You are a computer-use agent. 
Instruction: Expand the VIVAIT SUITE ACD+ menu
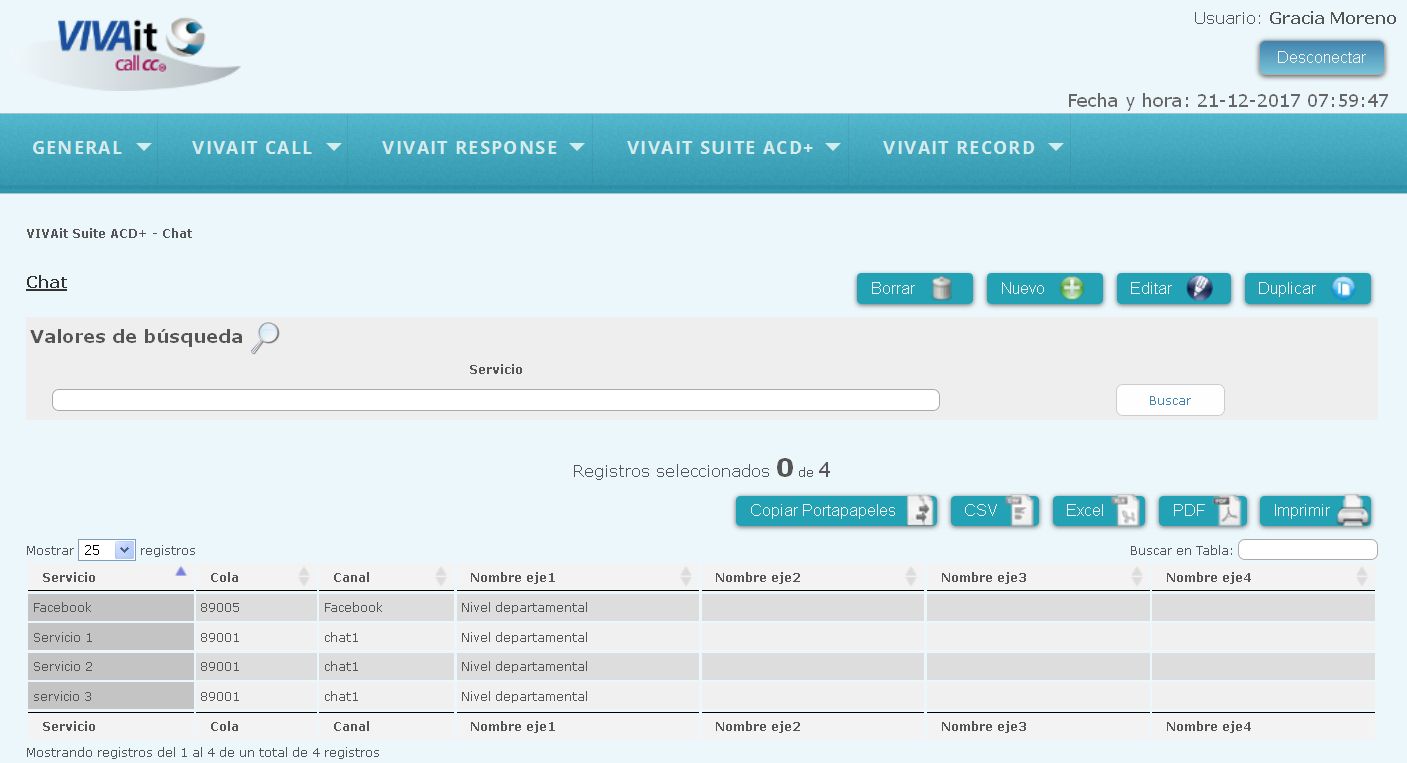point(733,147)
